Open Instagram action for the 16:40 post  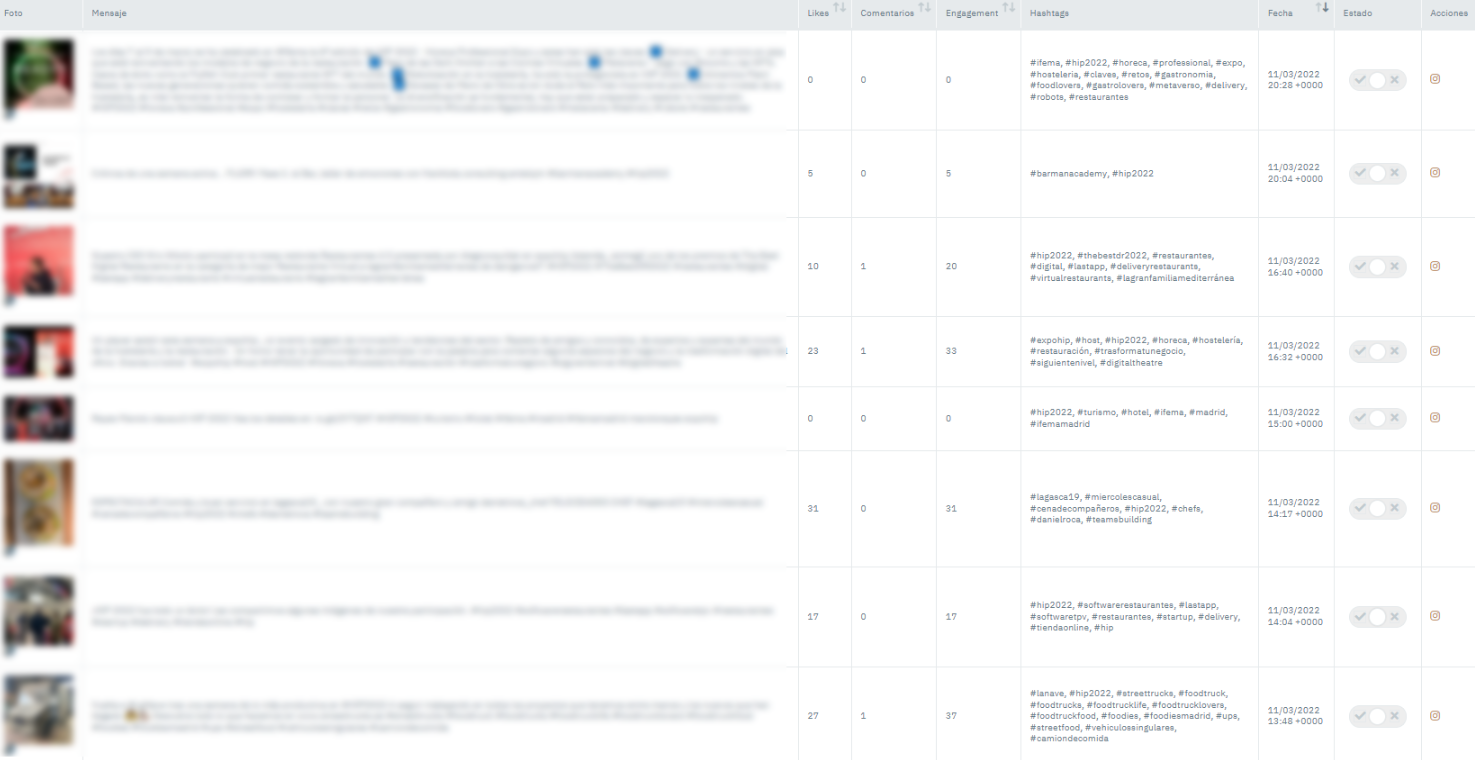1435,266
